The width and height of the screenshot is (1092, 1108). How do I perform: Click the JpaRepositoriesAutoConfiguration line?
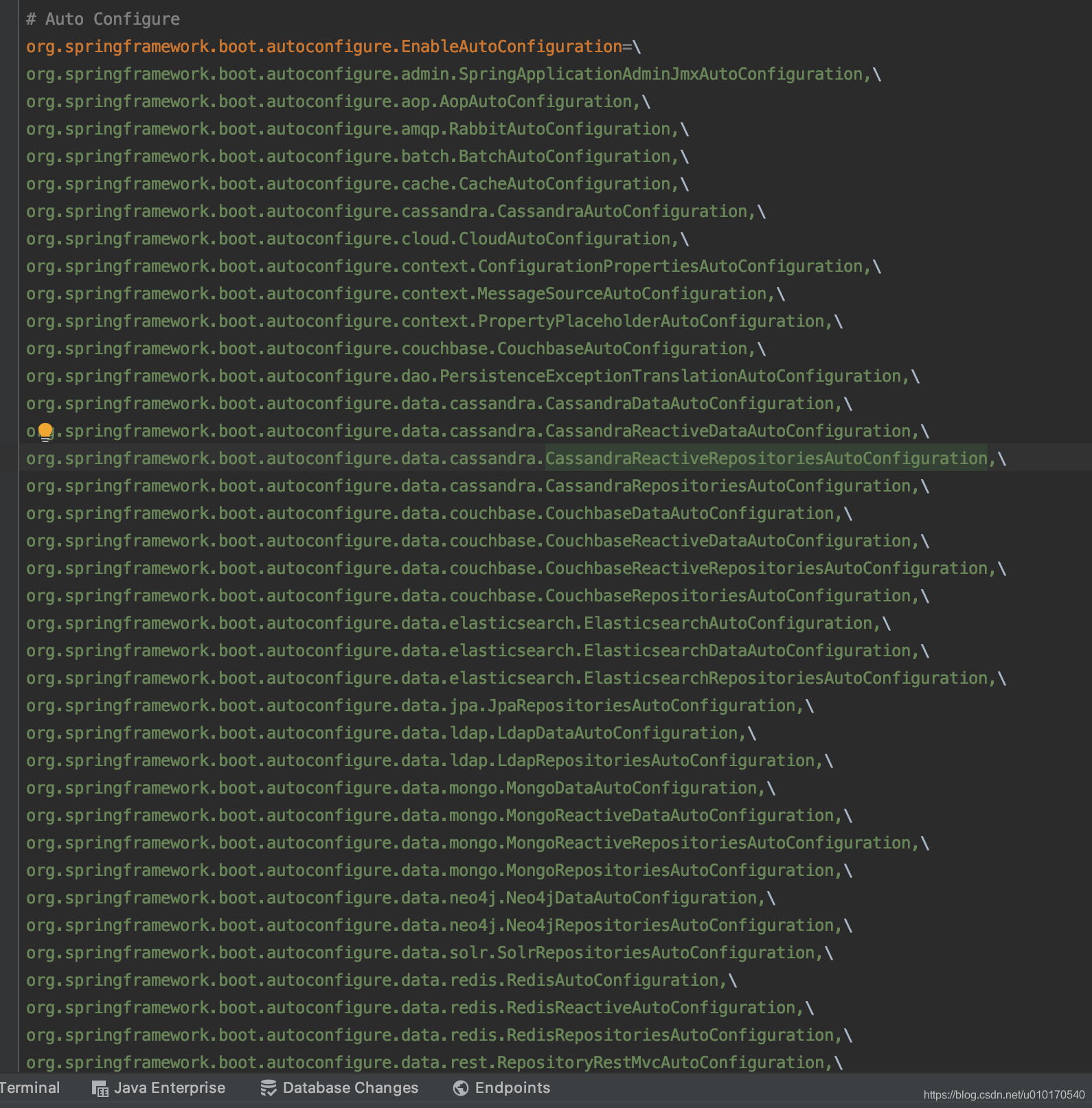[x=420, y=706]
